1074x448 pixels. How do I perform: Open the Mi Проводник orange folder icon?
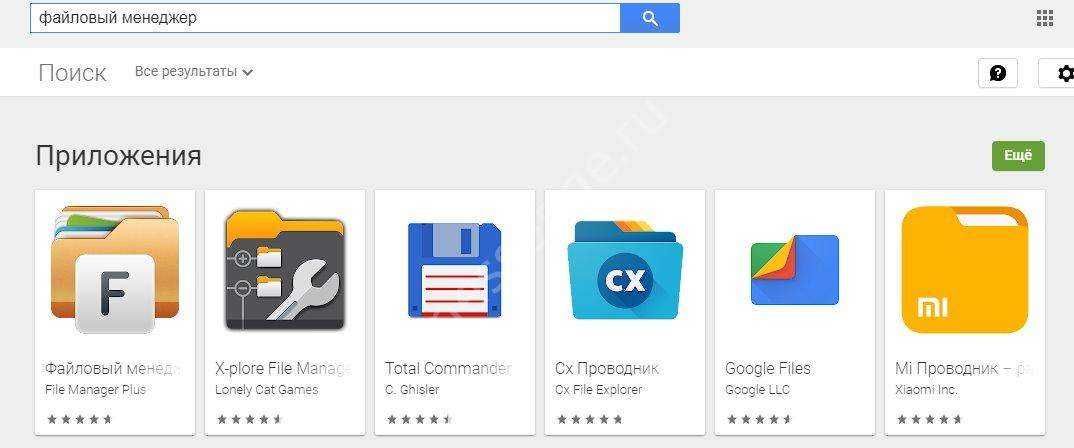point(964,270)
